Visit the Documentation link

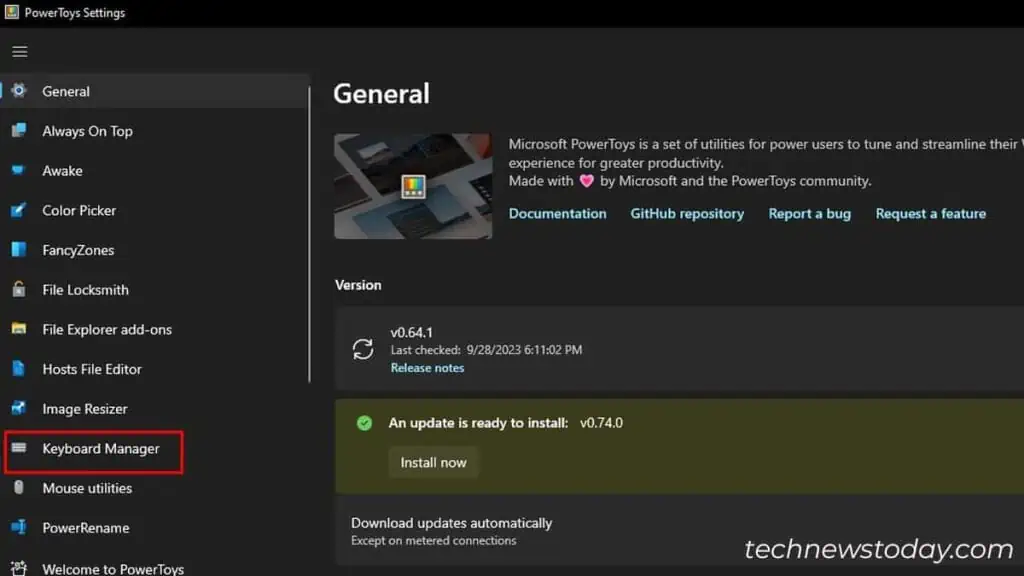[x=557, y=213]
